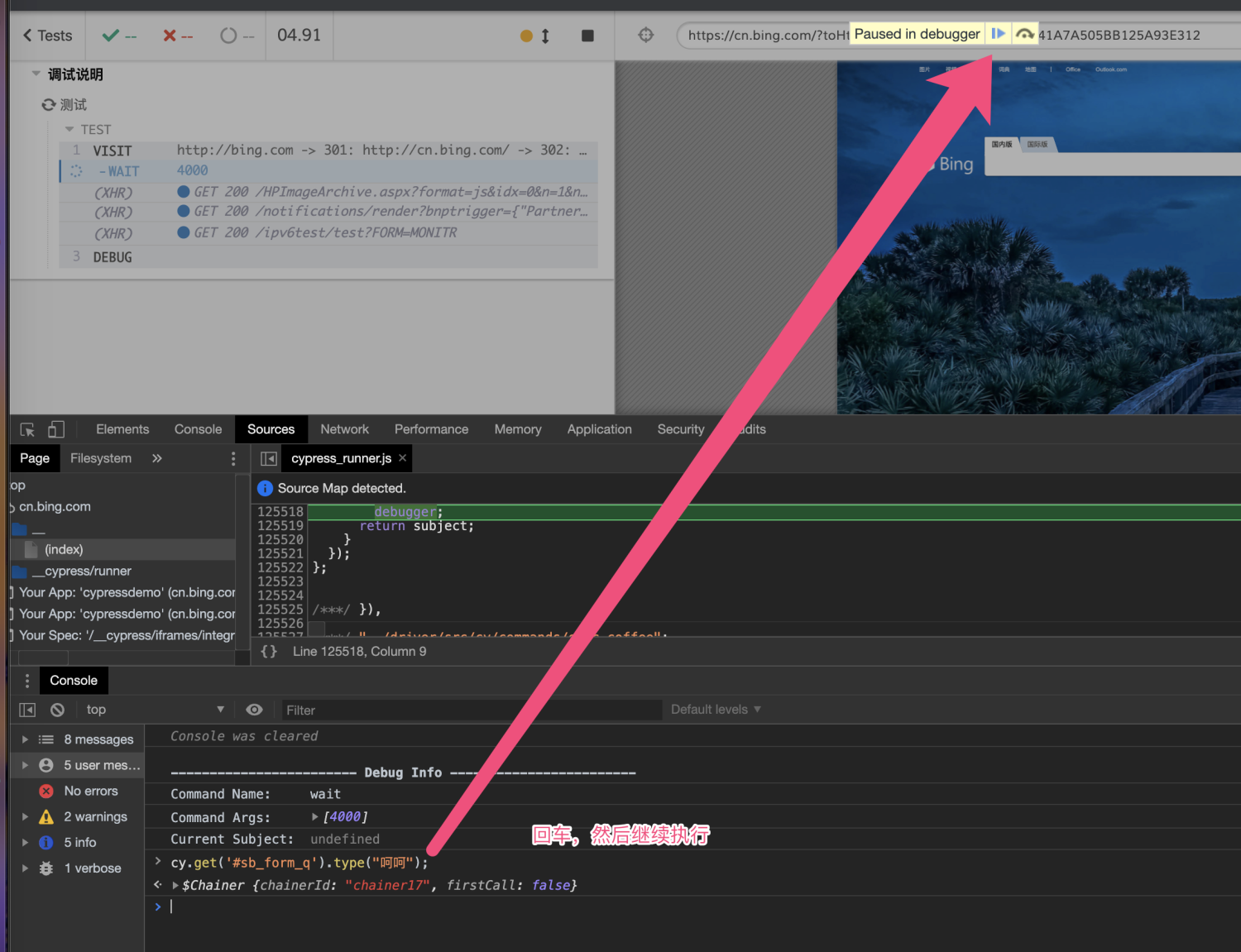Expand the $Chainer object result
Image resolution: width=1241 pixels, height=952 pixels.
175,886
